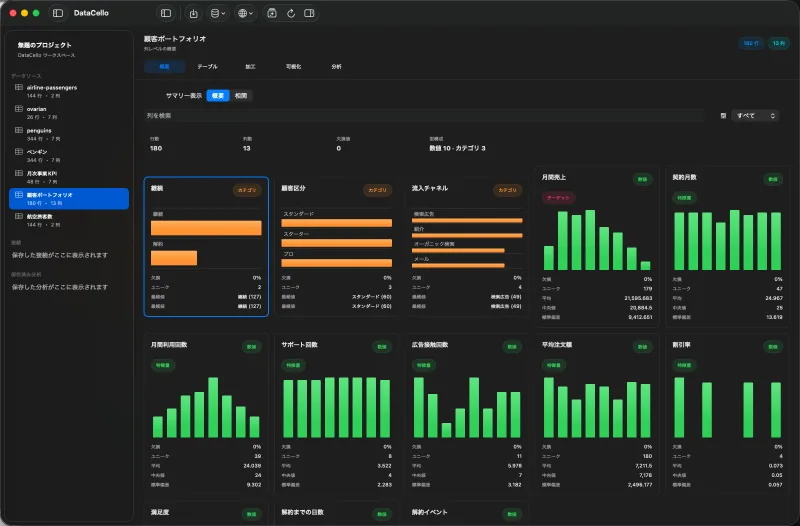Click the table icon beside airline-passengers
This screenshot has width=800, height=526.
point(19,87)
